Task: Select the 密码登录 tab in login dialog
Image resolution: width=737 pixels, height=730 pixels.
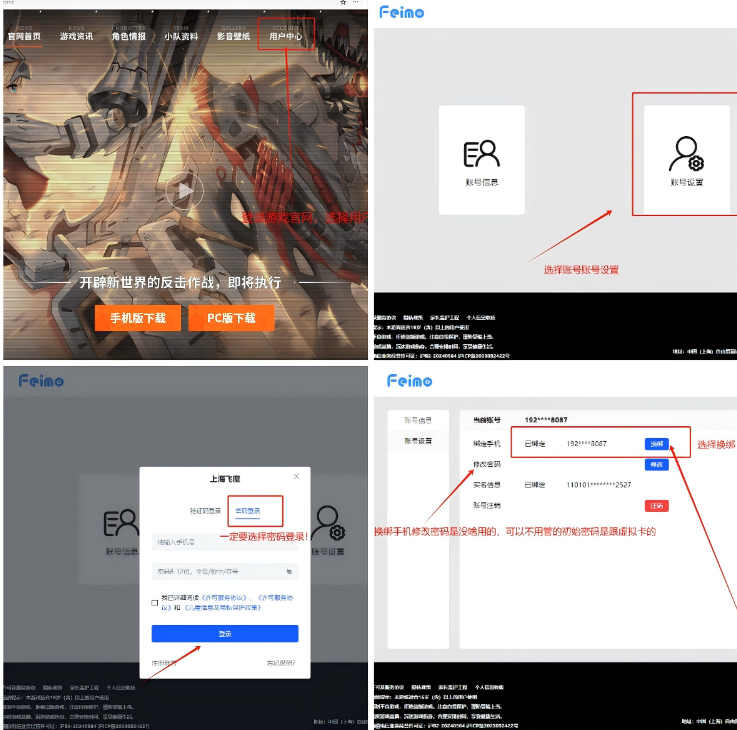Action: [248, 510]
